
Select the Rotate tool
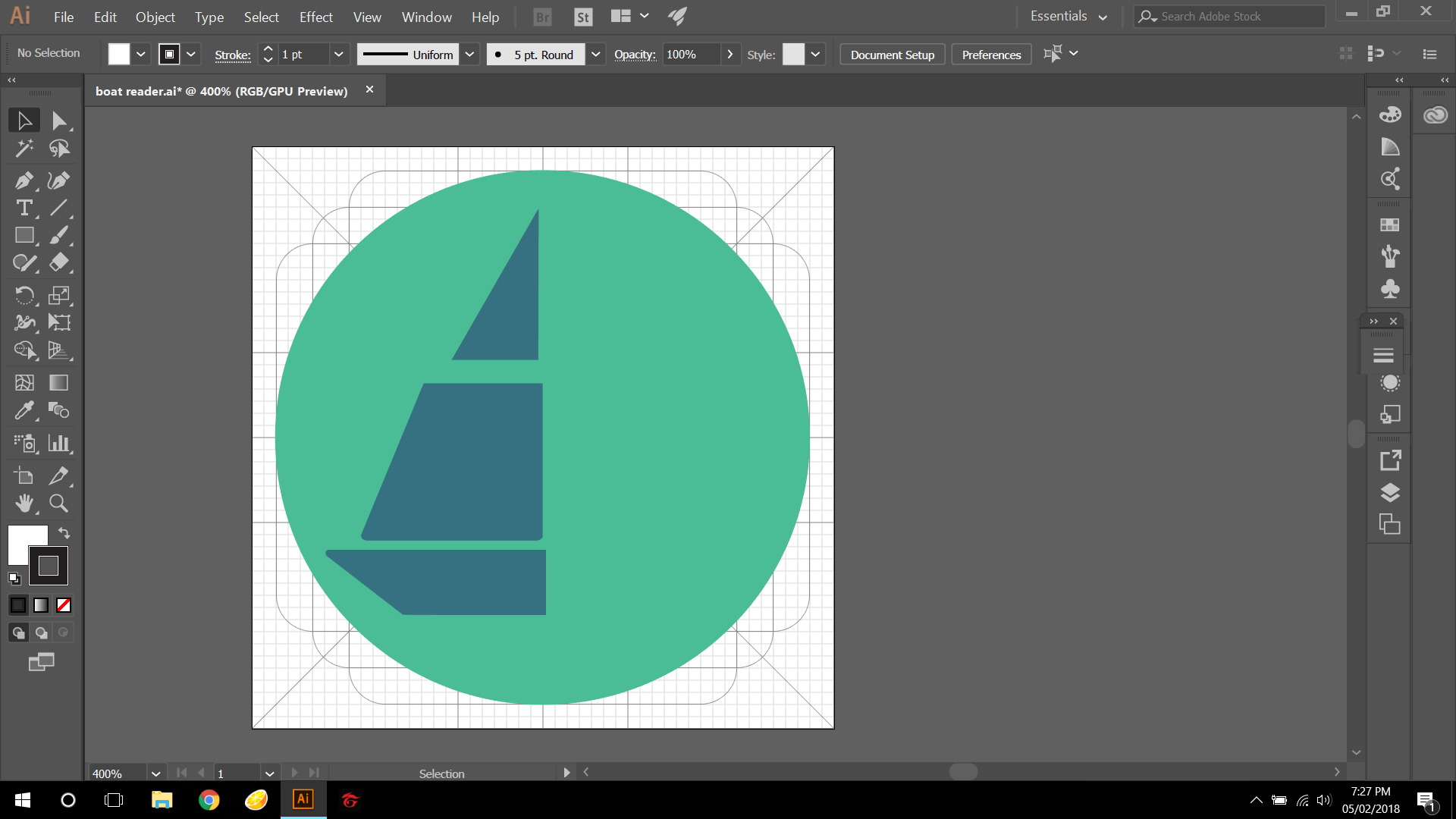pyautogui.click(x=24, y=295)
